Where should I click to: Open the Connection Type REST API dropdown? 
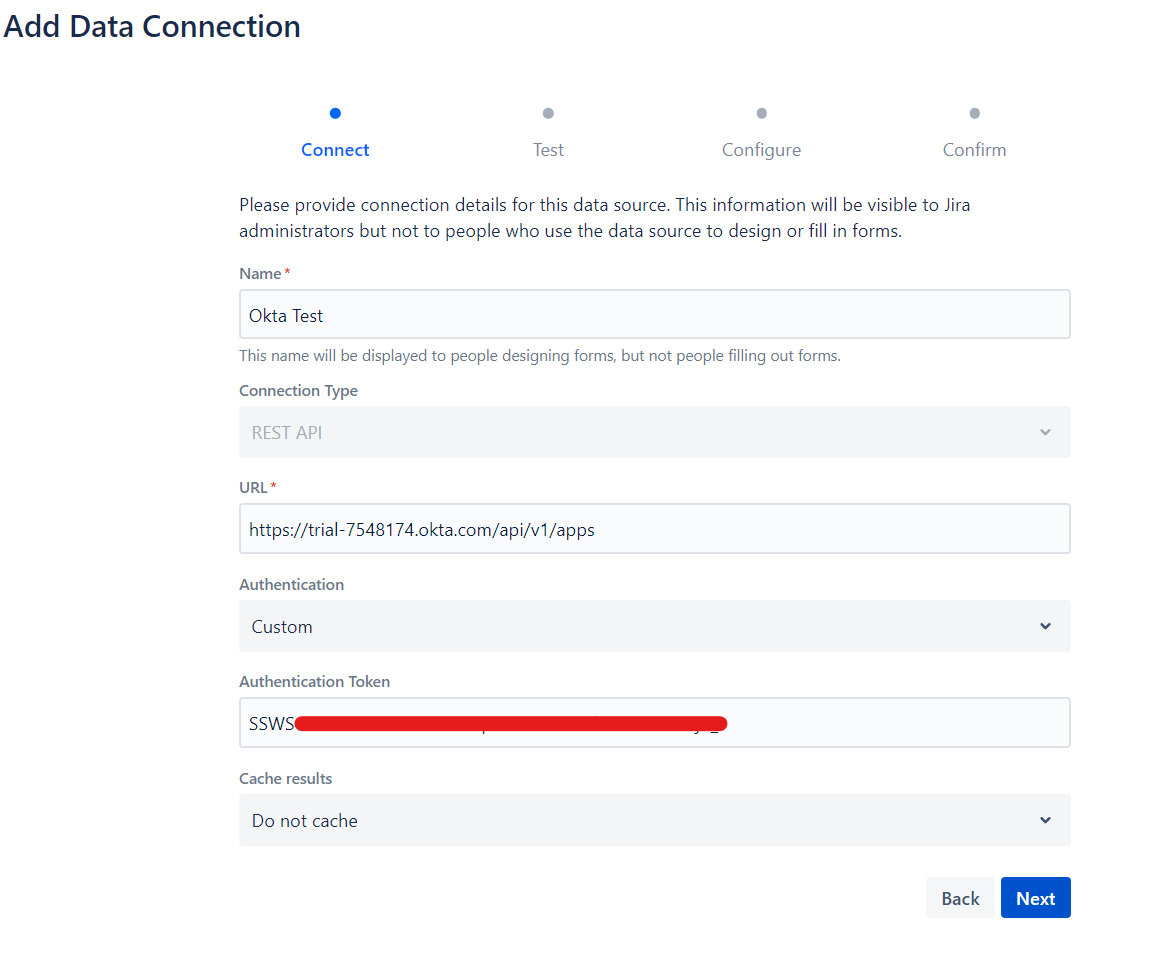point(654,432)
